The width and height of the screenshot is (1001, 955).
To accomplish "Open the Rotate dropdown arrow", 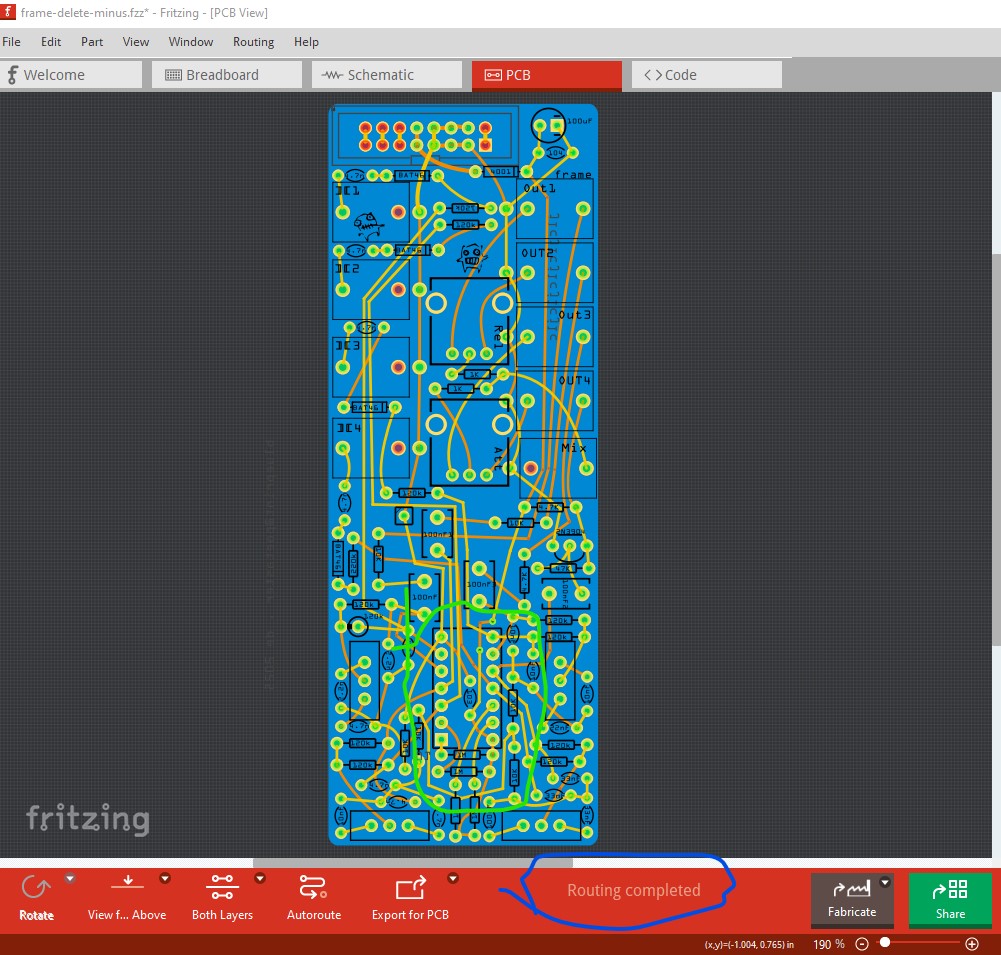I will tap(70, 879).
